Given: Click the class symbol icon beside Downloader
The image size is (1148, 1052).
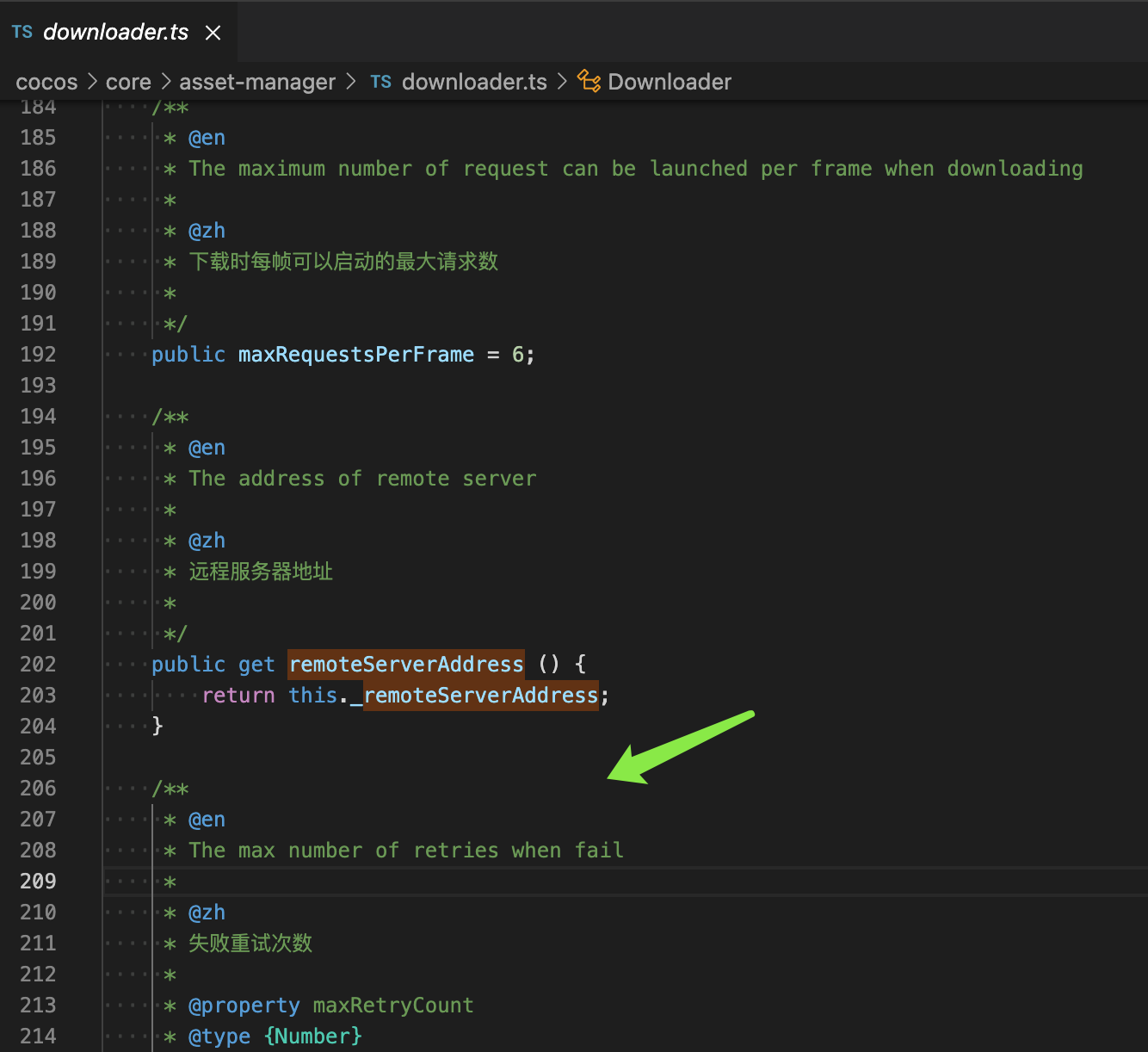Looking at the screenshot, I should (589, 81).
